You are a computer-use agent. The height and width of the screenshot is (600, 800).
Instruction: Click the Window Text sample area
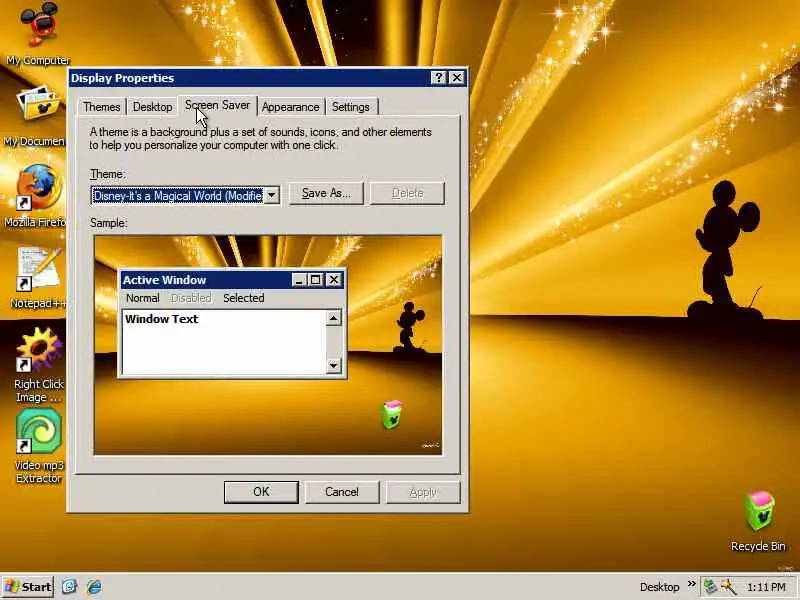coord(223,342)
